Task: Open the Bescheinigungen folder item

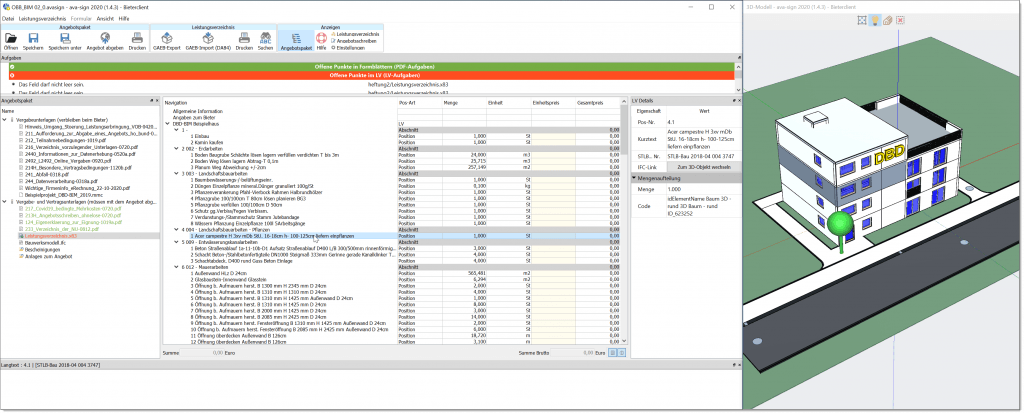Action: [42, 249]
